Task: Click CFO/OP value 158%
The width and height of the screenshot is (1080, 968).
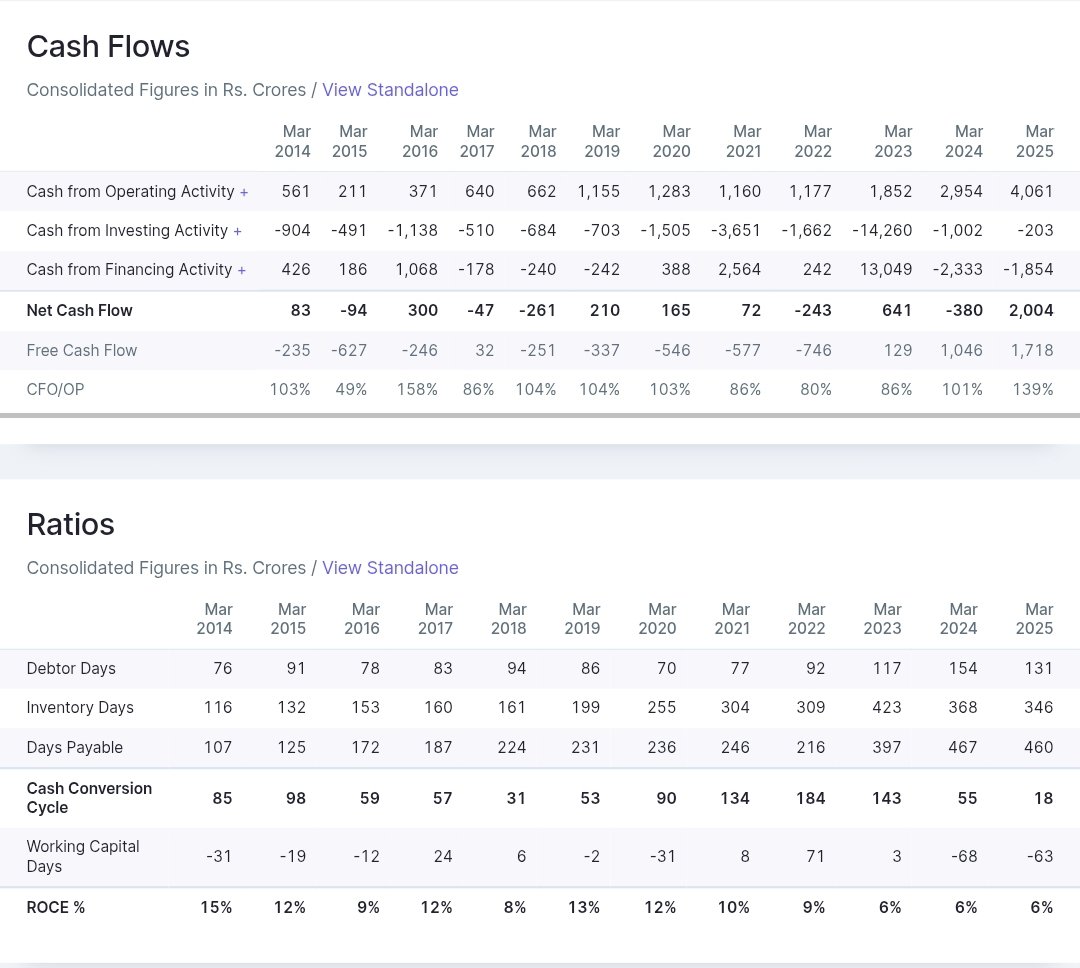Action: tap(417, 389)
